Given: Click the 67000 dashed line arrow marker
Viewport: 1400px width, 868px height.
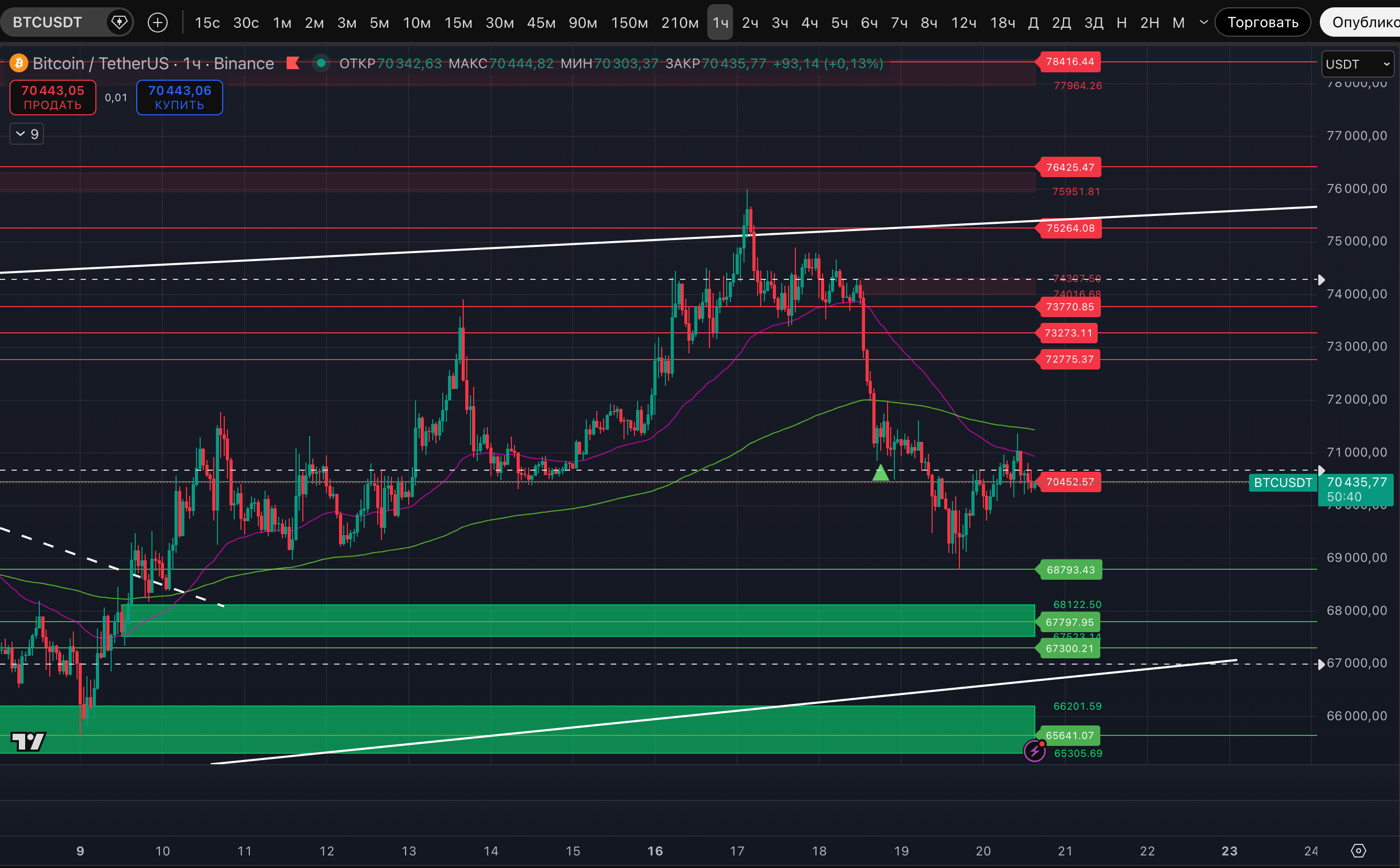Looking at the screenshot, I should (1321, 664).
